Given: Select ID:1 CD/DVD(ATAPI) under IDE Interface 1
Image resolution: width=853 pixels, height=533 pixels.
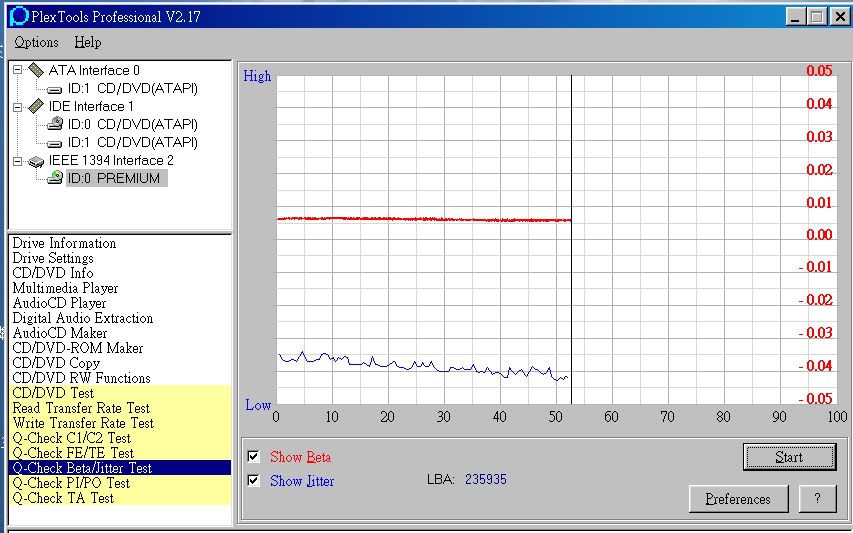Looking at the screenshot, I should (133, 142).
